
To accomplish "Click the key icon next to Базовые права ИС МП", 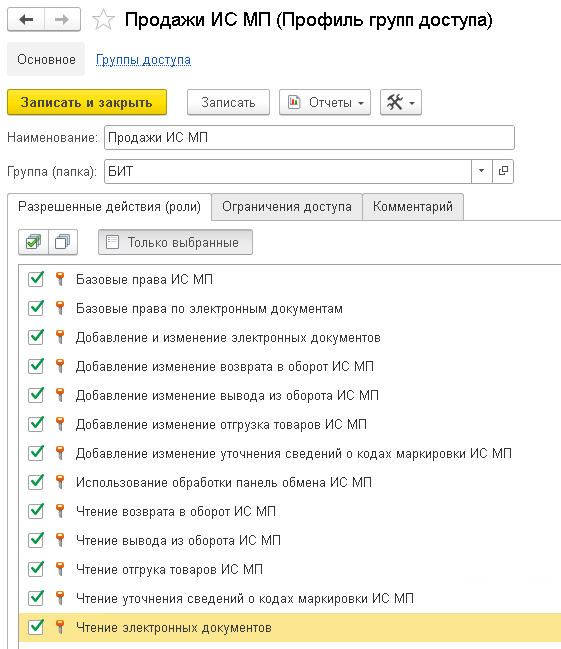I will point(60,279).
